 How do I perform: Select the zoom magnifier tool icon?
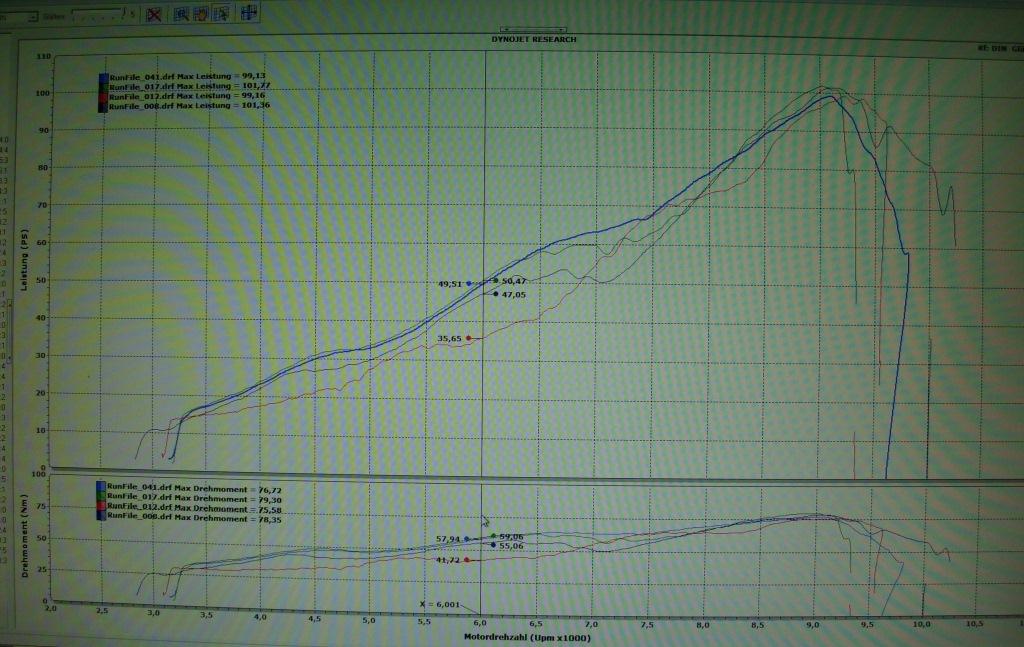pos(182,14)
